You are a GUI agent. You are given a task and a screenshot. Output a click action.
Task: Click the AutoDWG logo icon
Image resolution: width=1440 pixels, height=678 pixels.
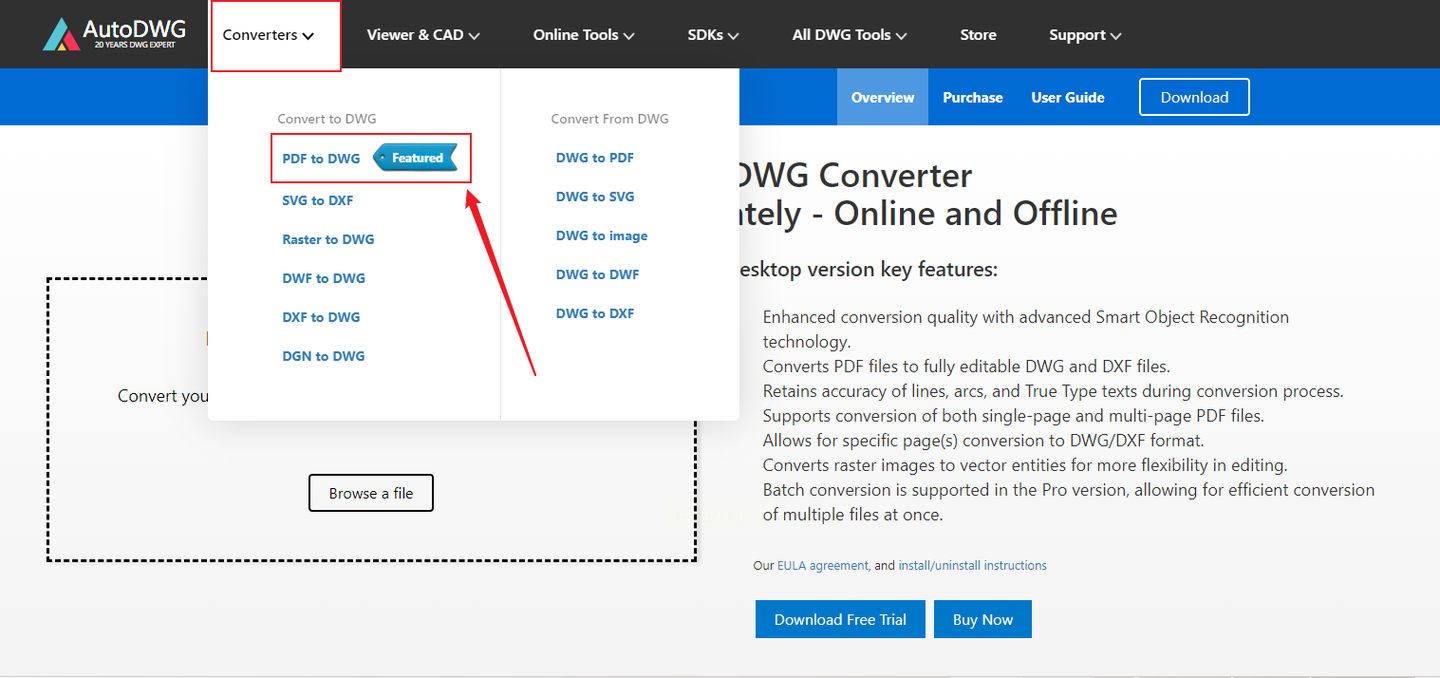62,34
